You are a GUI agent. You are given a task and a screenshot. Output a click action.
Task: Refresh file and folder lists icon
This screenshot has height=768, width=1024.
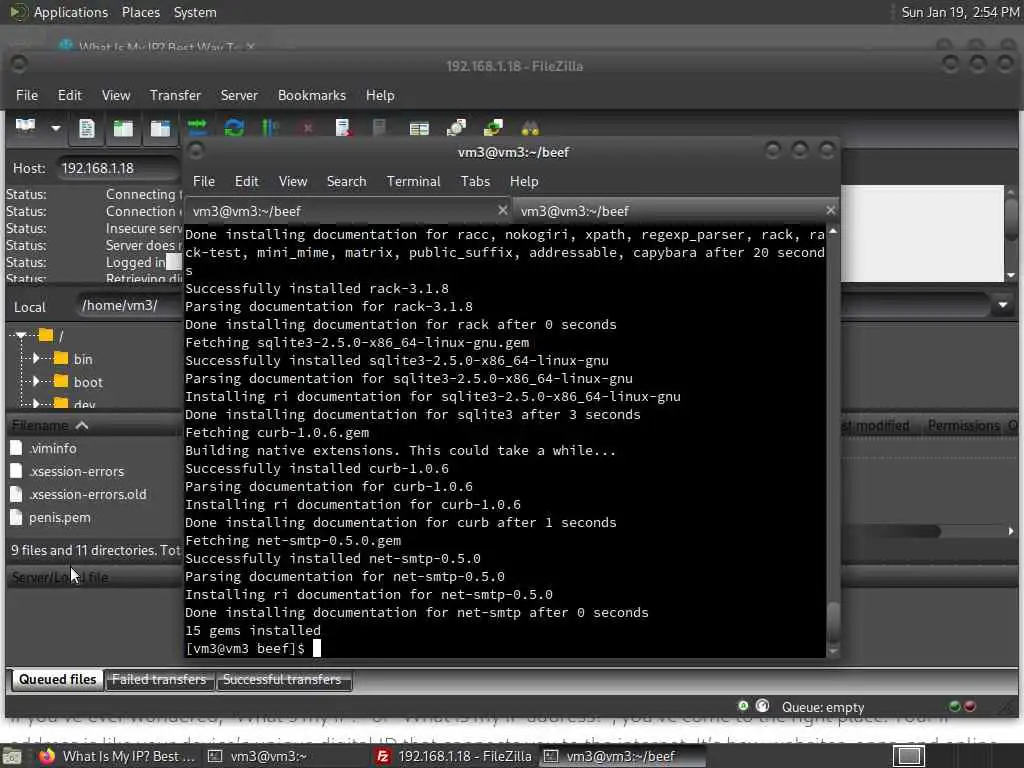[x=234, y=128]
